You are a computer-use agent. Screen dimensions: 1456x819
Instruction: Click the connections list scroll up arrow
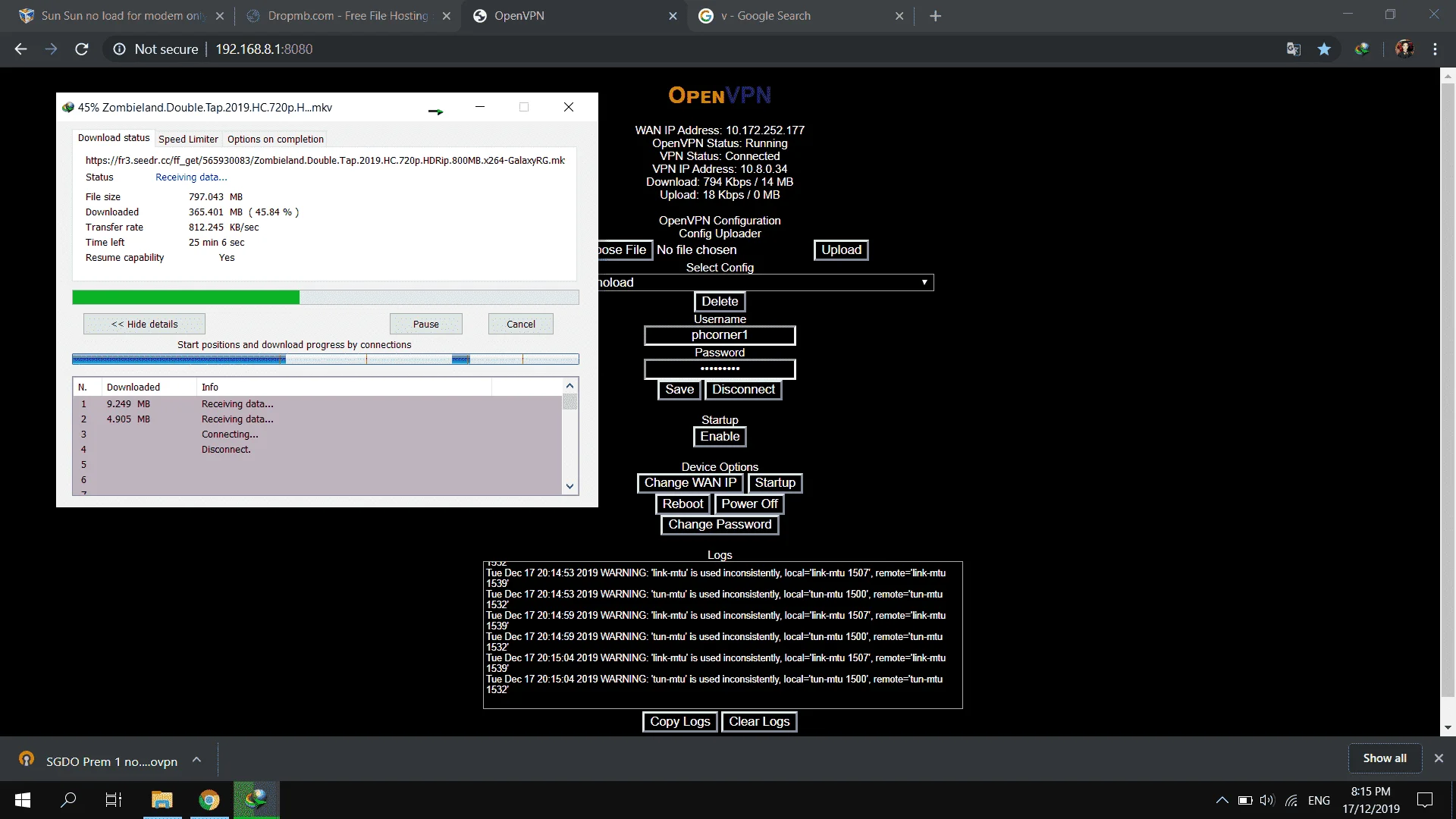pyautogui.click(x=570, y=386)
